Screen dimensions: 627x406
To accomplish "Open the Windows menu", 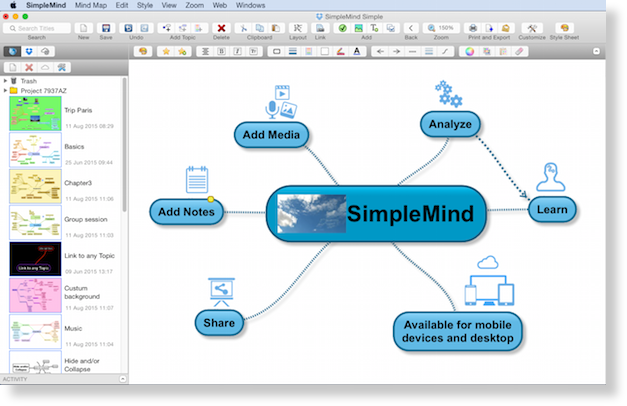I will [x=250, y=5].
